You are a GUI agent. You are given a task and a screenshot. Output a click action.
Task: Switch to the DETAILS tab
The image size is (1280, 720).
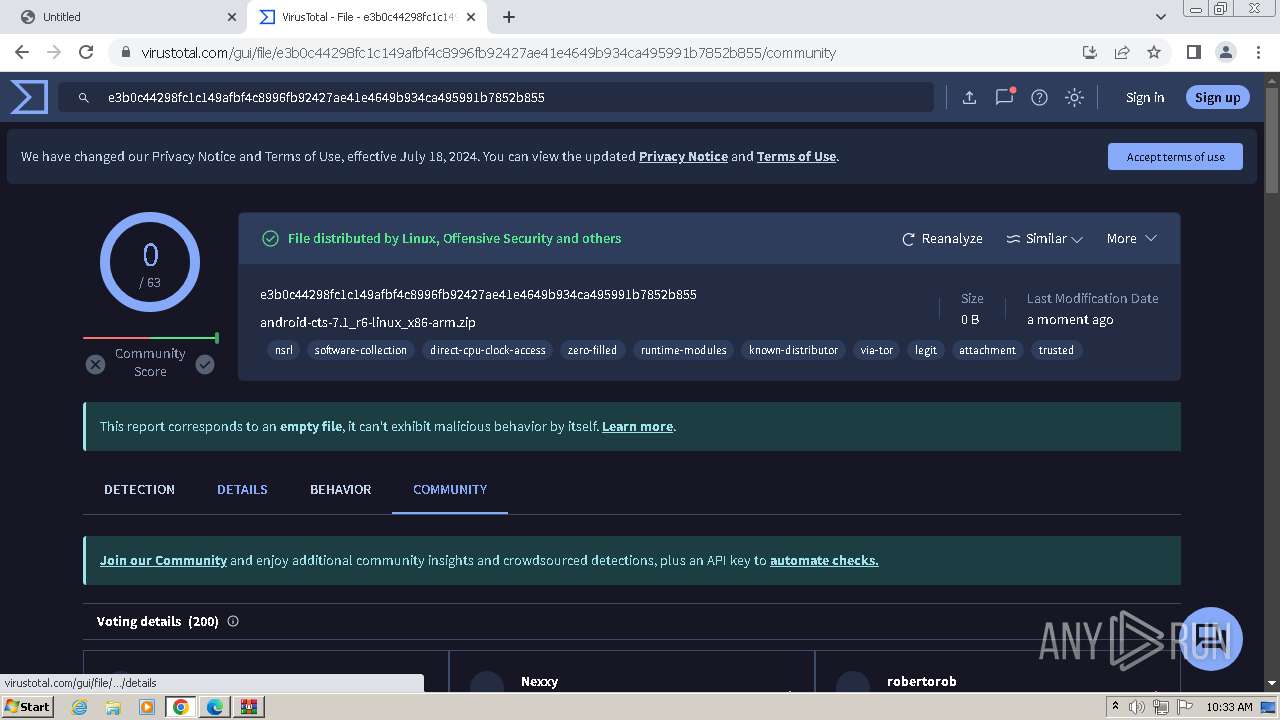[242, 489]
